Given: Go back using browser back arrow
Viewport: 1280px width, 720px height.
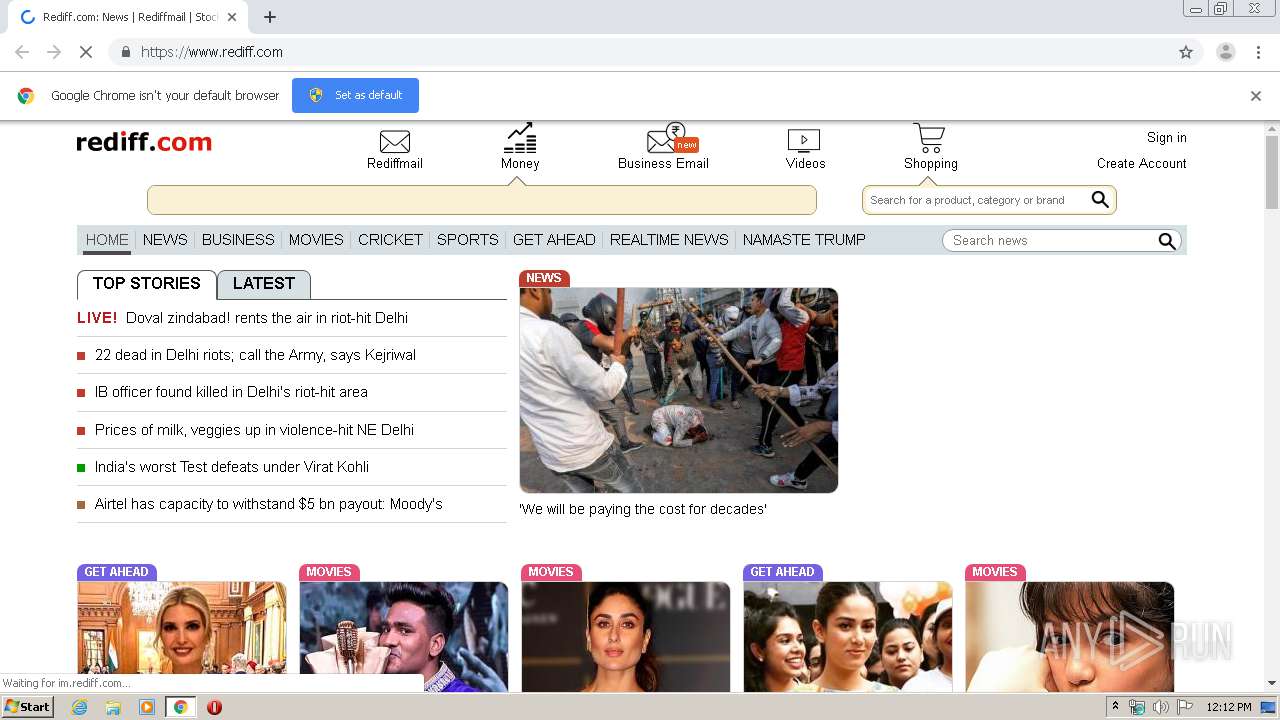Looking at the screenshot, I should [22, 52].
